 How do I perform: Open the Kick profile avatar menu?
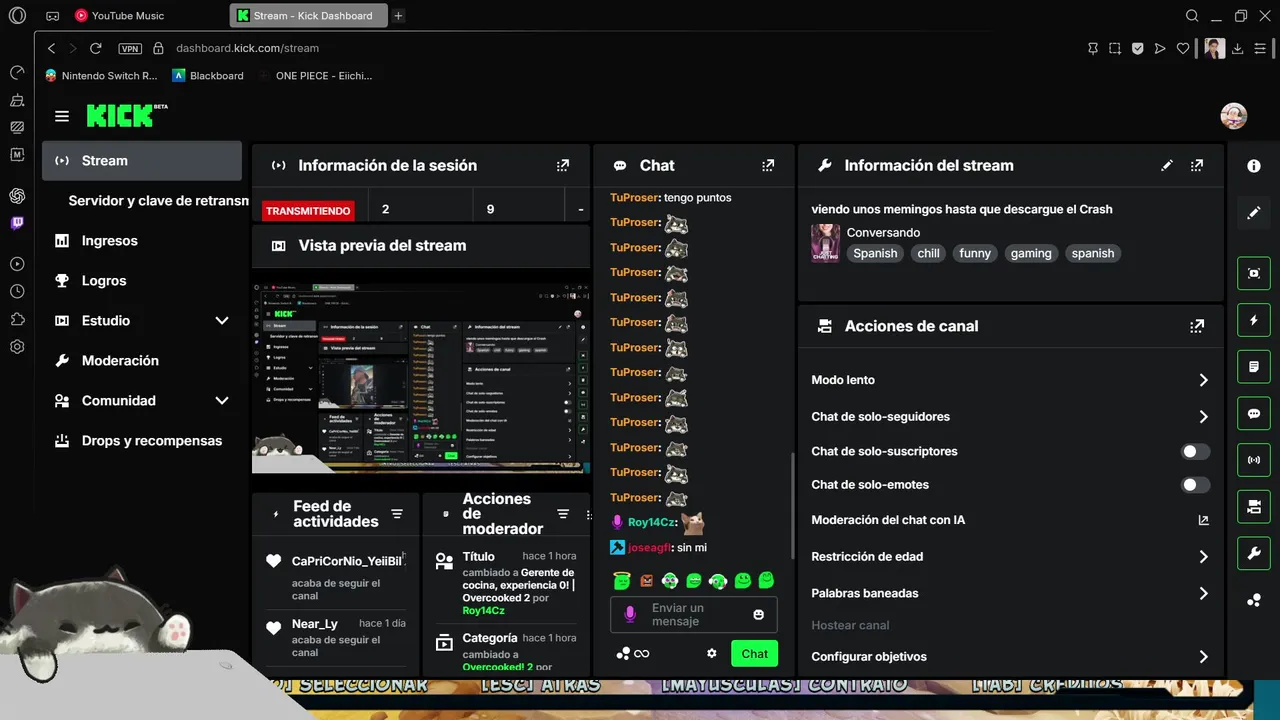pyautogui.click(x=1234, y=116)
